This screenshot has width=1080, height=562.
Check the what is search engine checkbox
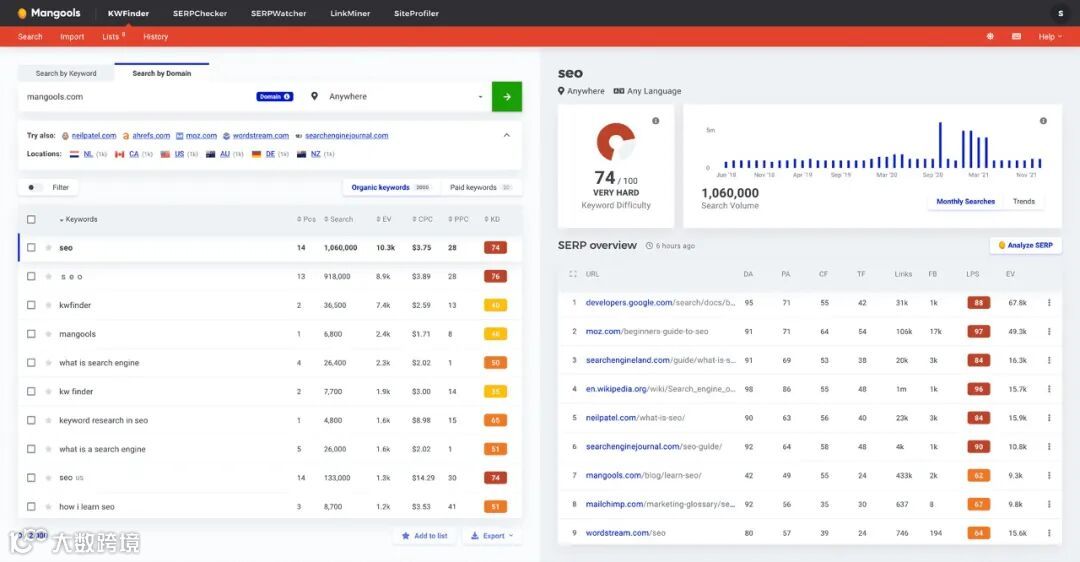pos(31,362)
